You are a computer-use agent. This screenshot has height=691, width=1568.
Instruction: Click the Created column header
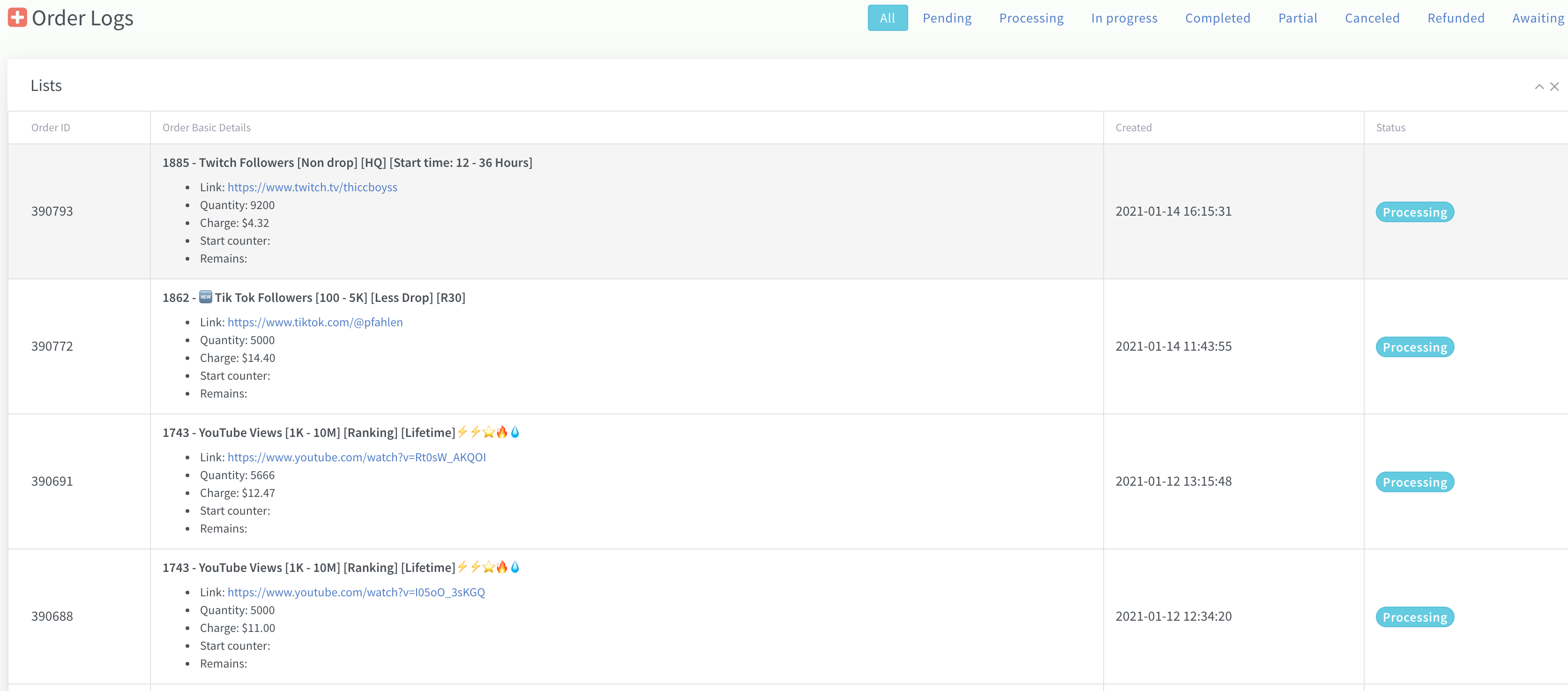pyautogui.click(x=1133, y=127)
